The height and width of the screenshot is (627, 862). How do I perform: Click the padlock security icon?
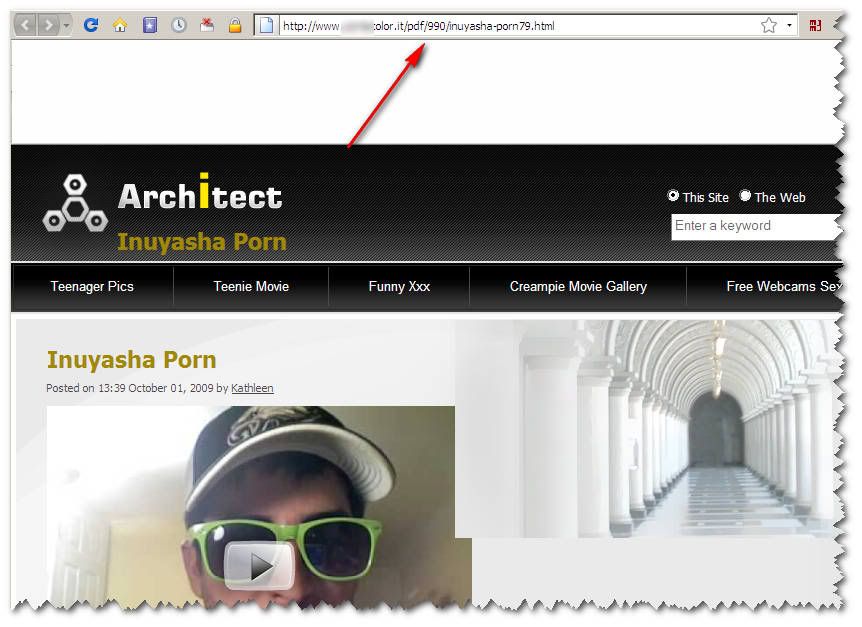tap(235, 25)
